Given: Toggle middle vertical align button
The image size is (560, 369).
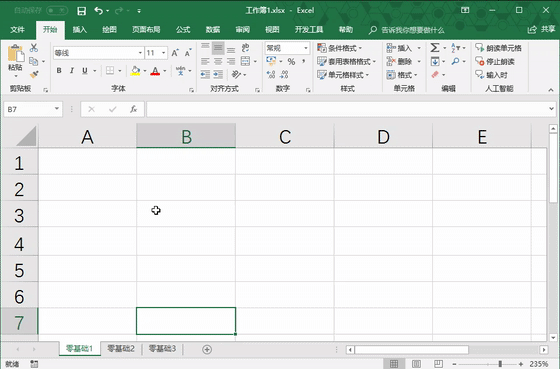Looking at the screenshot, I should tap(218, 48).
